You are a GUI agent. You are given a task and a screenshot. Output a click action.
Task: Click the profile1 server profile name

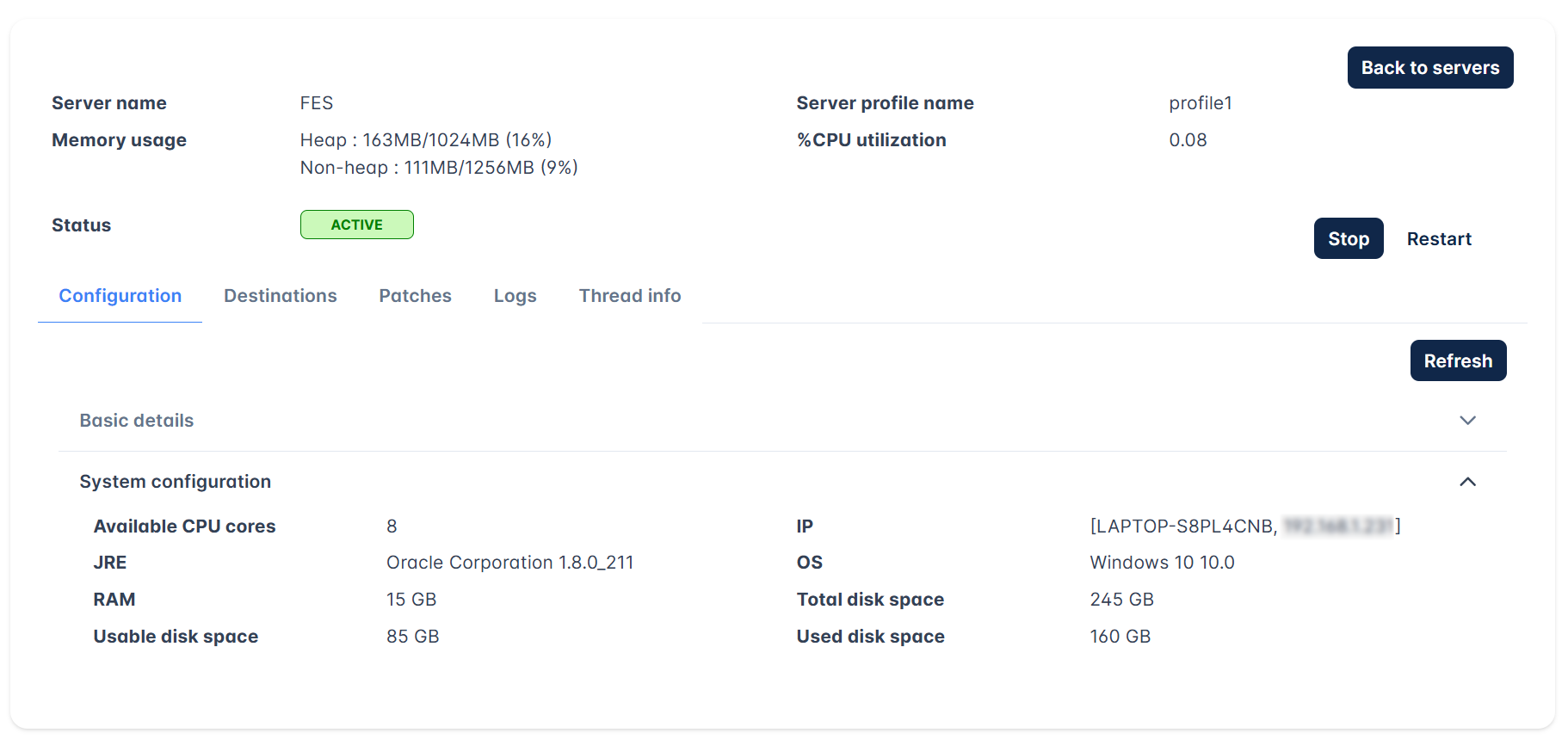coord(1201,103)
